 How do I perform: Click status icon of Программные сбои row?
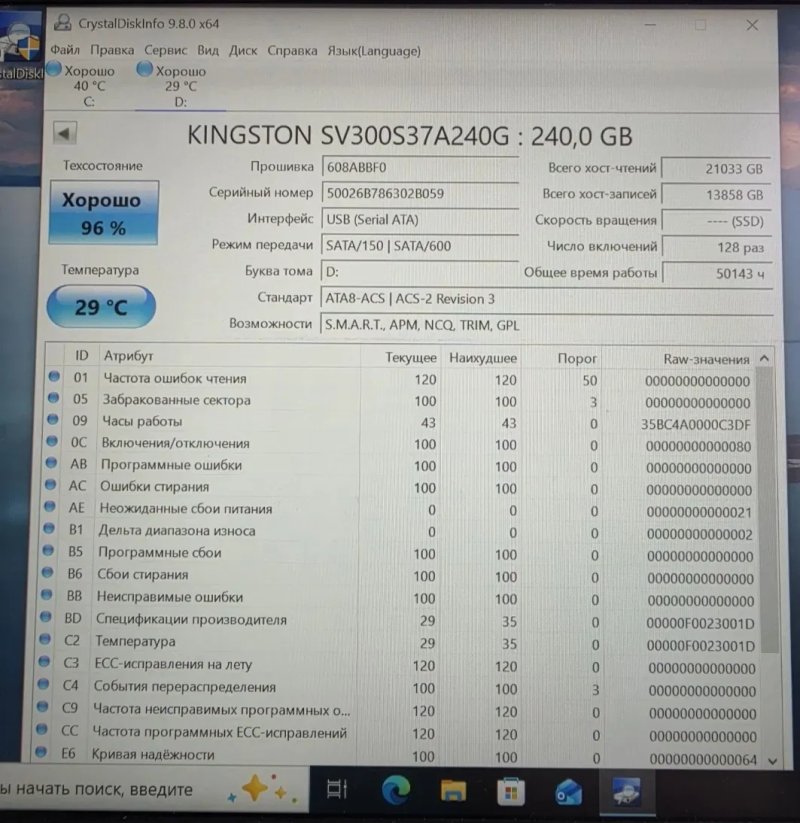click(x=48, y=551)
